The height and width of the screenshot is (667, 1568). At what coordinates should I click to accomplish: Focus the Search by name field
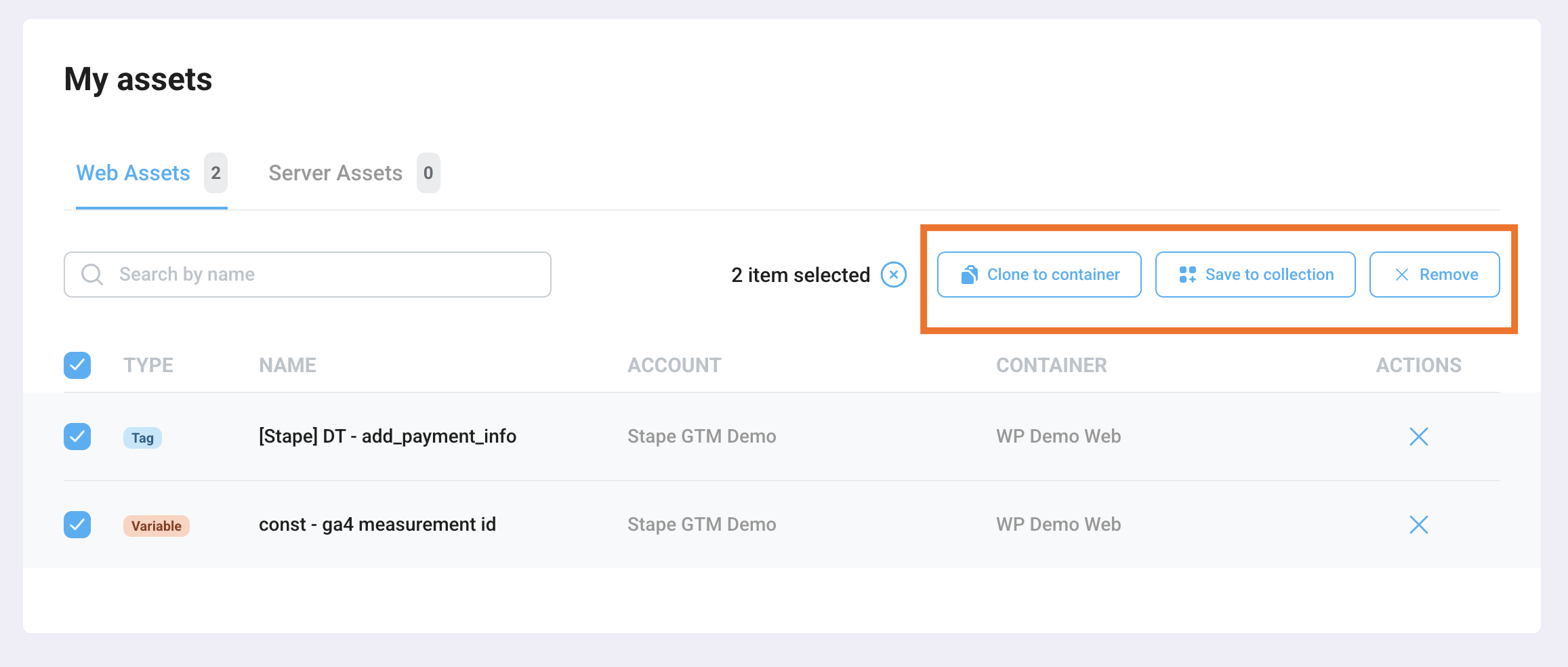coord(308,275)
